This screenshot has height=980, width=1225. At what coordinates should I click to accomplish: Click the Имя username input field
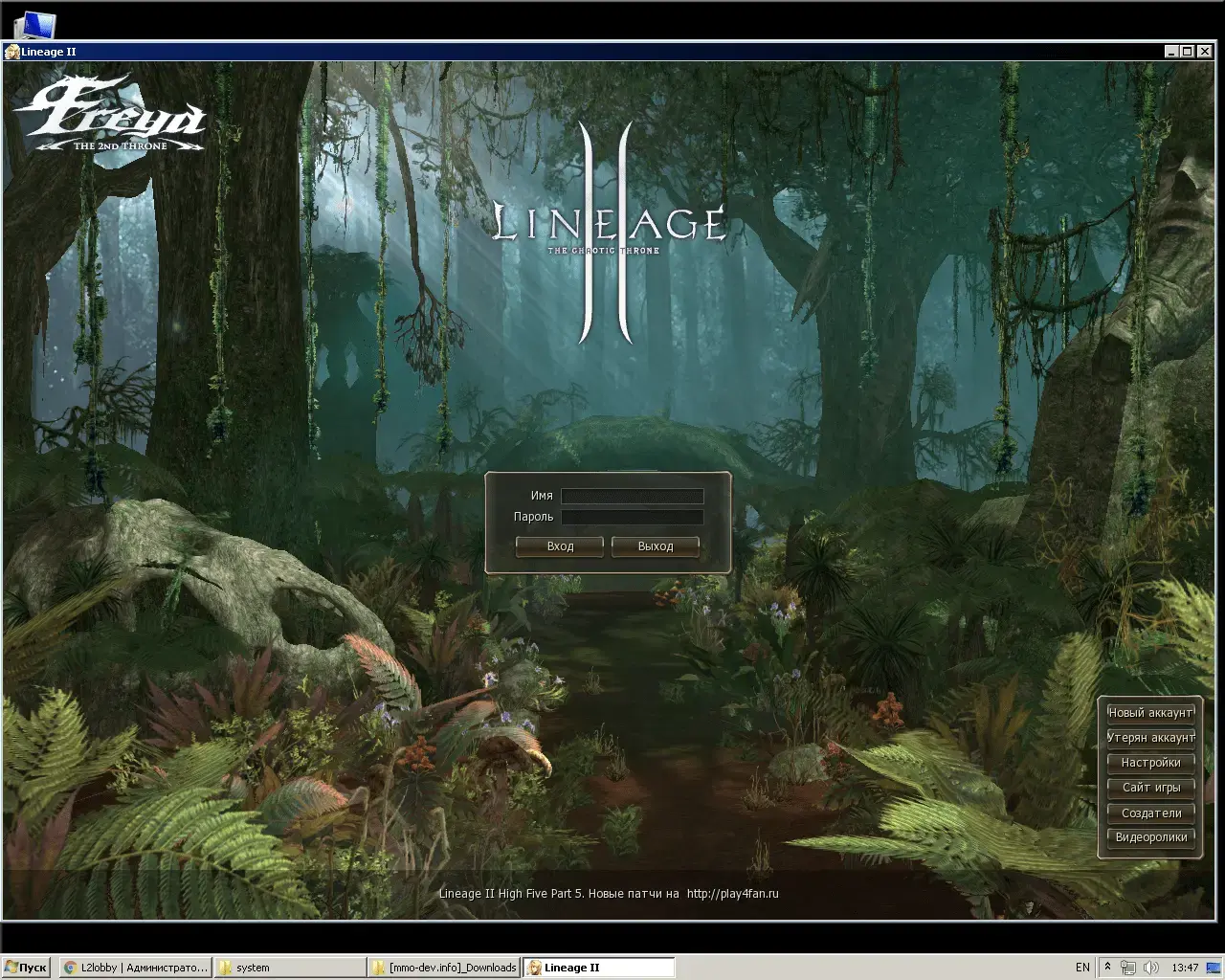633,496
